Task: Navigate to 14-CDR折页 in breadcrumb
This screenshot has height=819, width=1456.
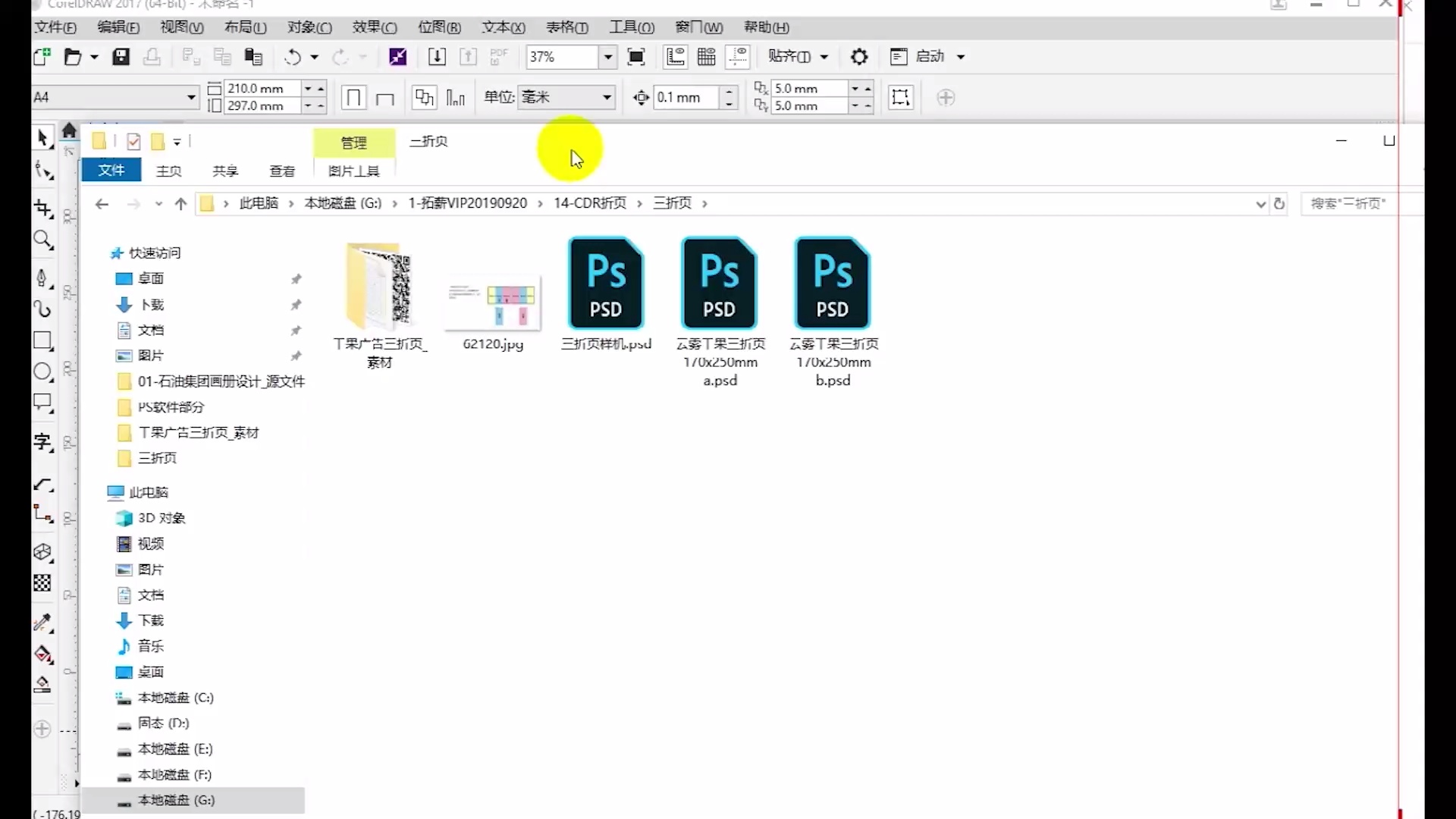Action: point(589,203)
